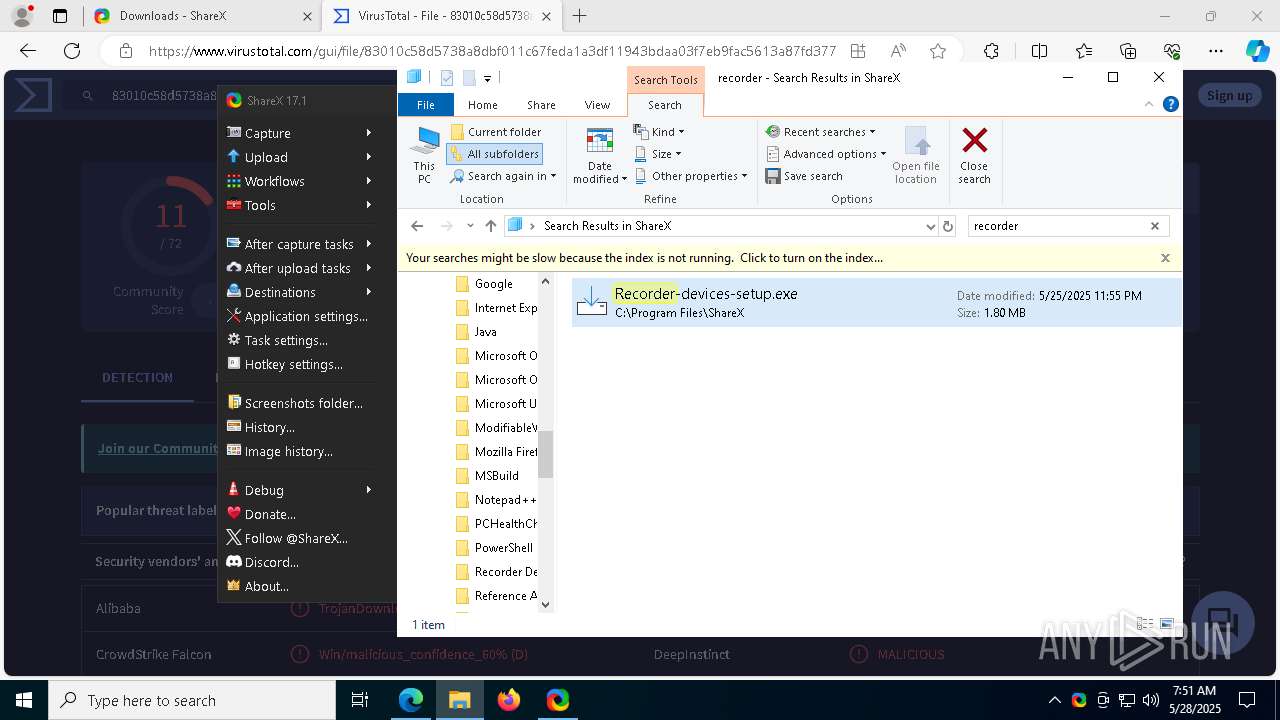Open the Debug submenu

(x=297, y=490)
